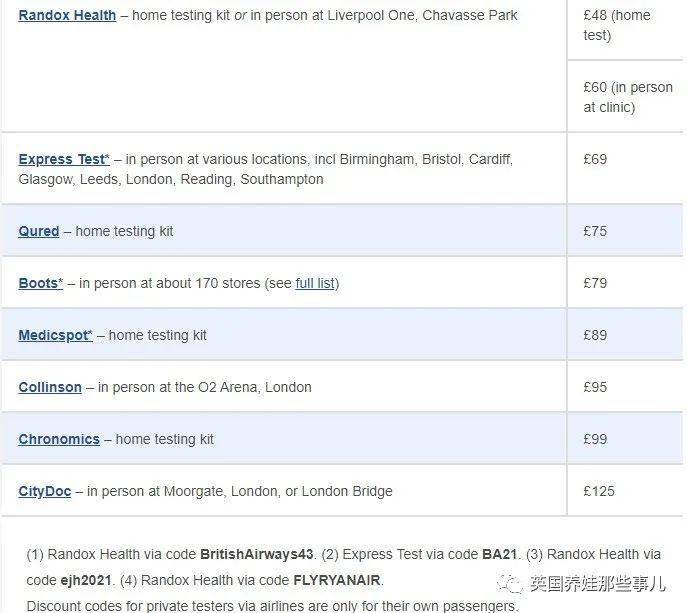Open the CityDoc link

[x=45, y=491]
